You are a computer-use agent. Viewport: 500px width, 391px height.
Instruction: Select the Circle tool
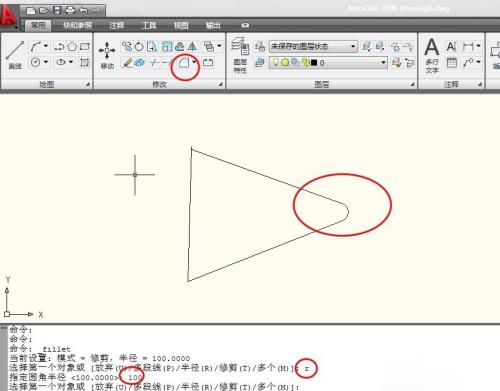(35, 62)
